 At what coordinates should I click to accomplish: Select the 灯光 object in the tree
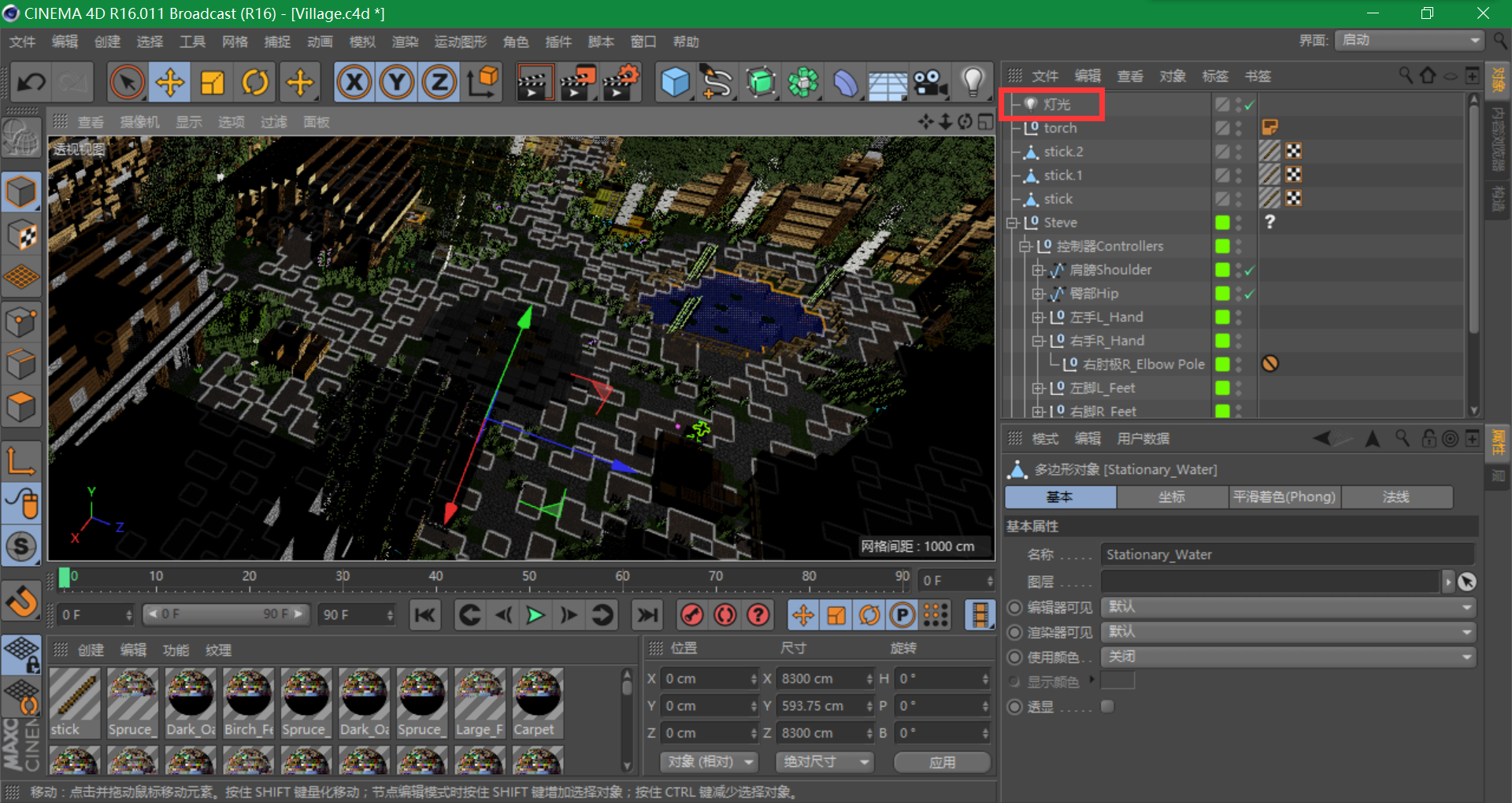click(x=1057, y=104)
